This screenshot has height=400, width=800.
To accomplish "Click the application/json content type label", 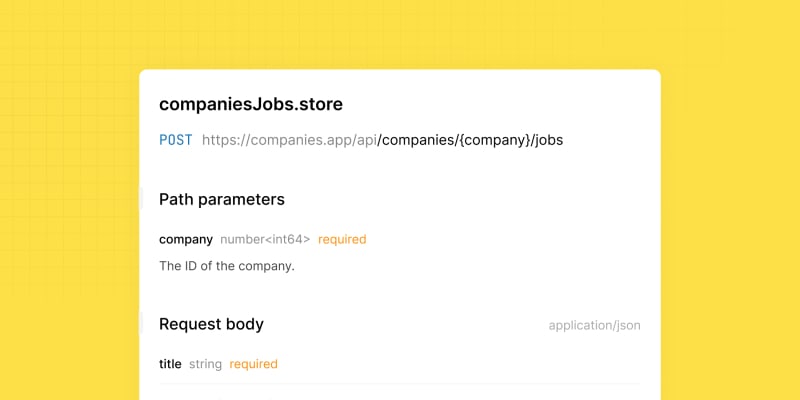I will pyautogui.click(x=594, y=325).
